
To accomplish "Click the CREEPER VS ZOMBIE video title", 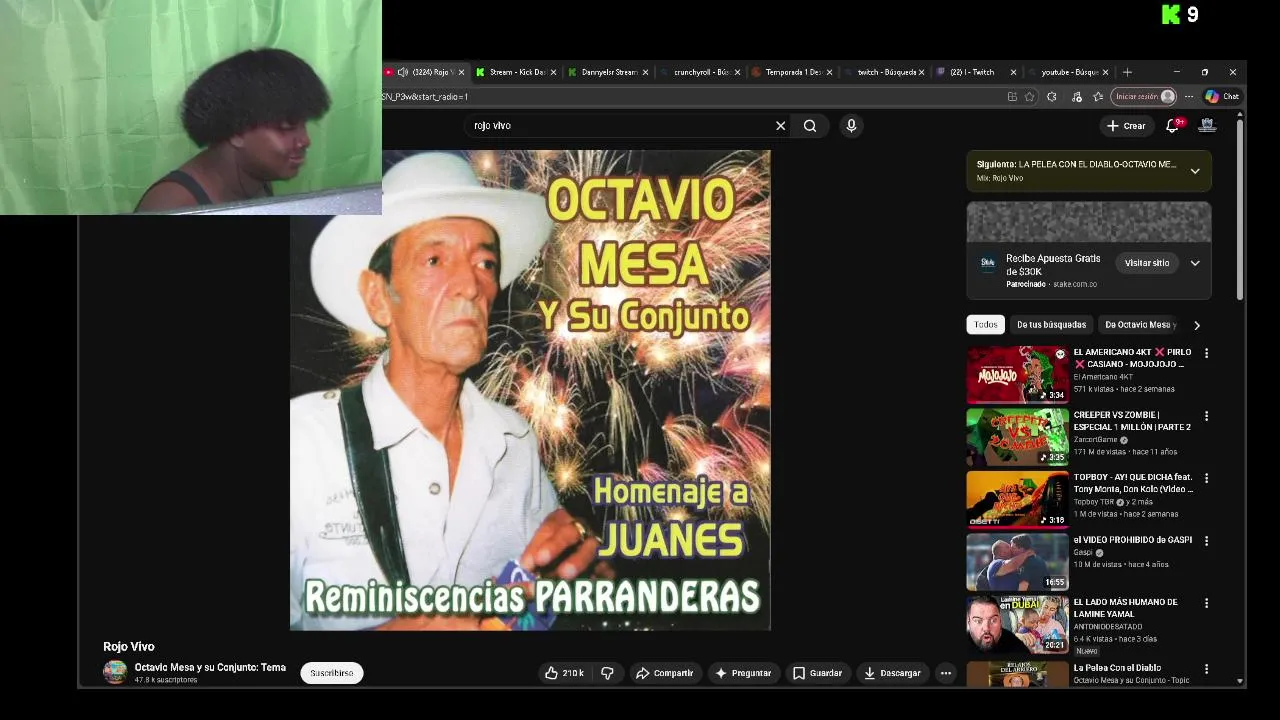I will pyautogui.click(x=1132, y=421).
